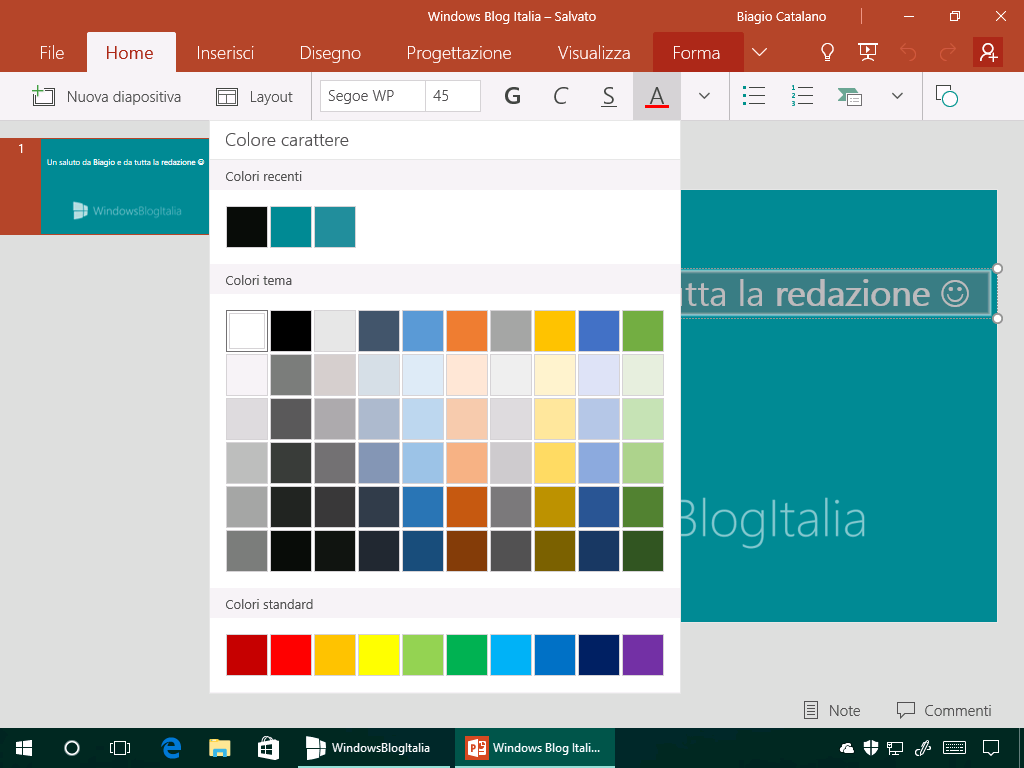Viewport: 1024px width, 768px height.
Task: Click the Tell Me lightbulb icon
Action: pos(827,52)
